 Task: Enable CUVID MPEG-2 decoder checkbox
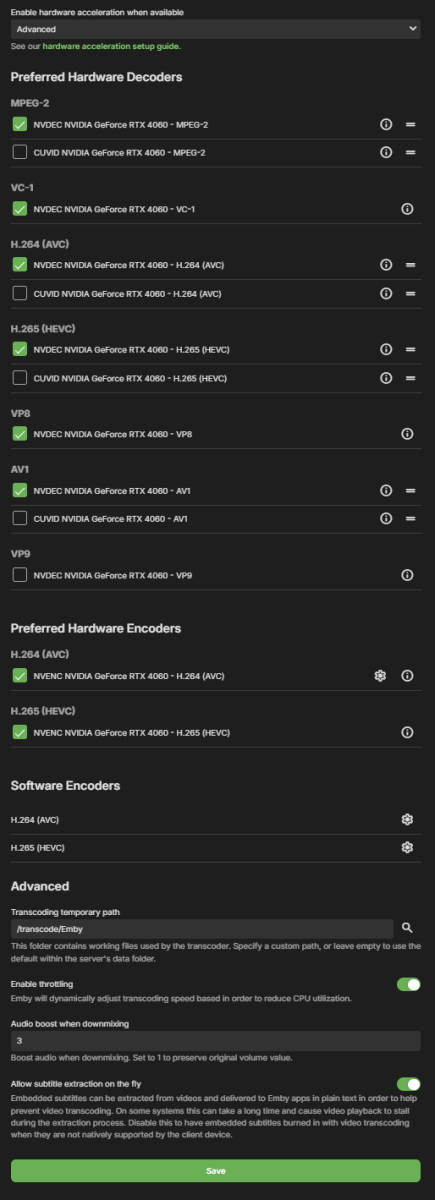pos(20,152)
